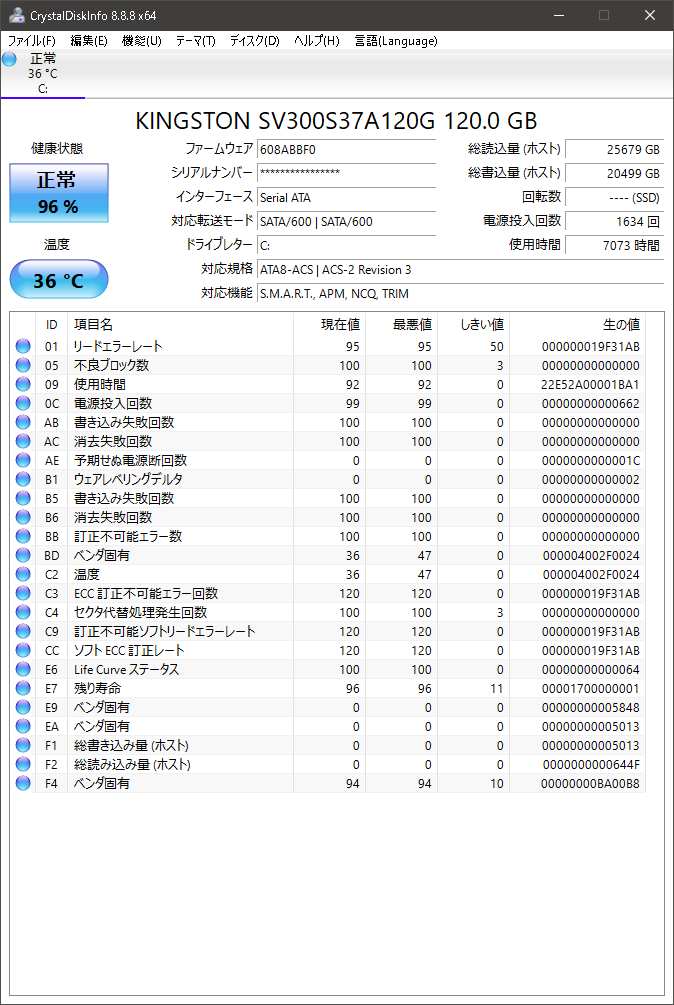Viewport: 674px width, 1005px height.
Task: Click status orb for 05 不良ブロック数
Action: 23,365
